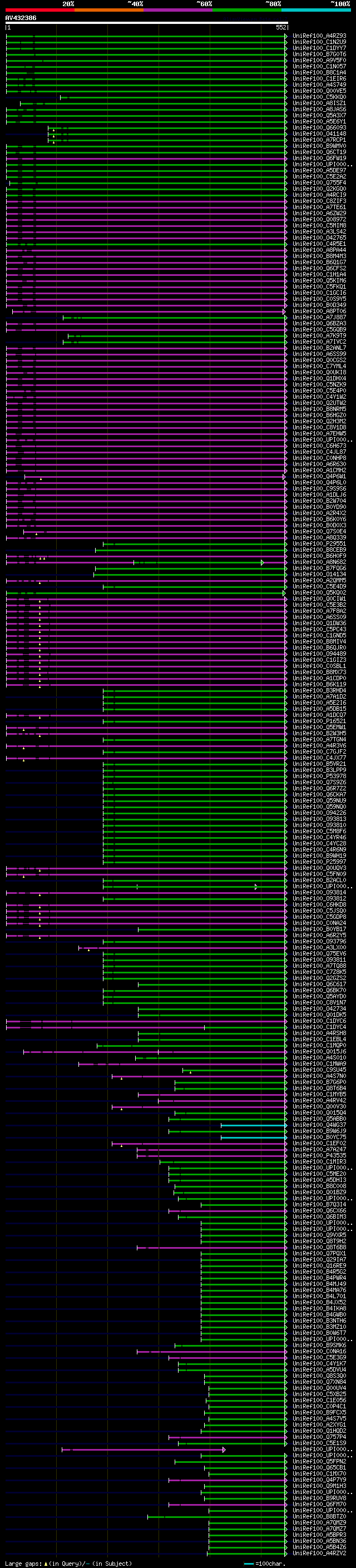Click the alignment bar for UniRef100_B0YC75
This screenshot has width=356, height=1568.
point(253,1137)
